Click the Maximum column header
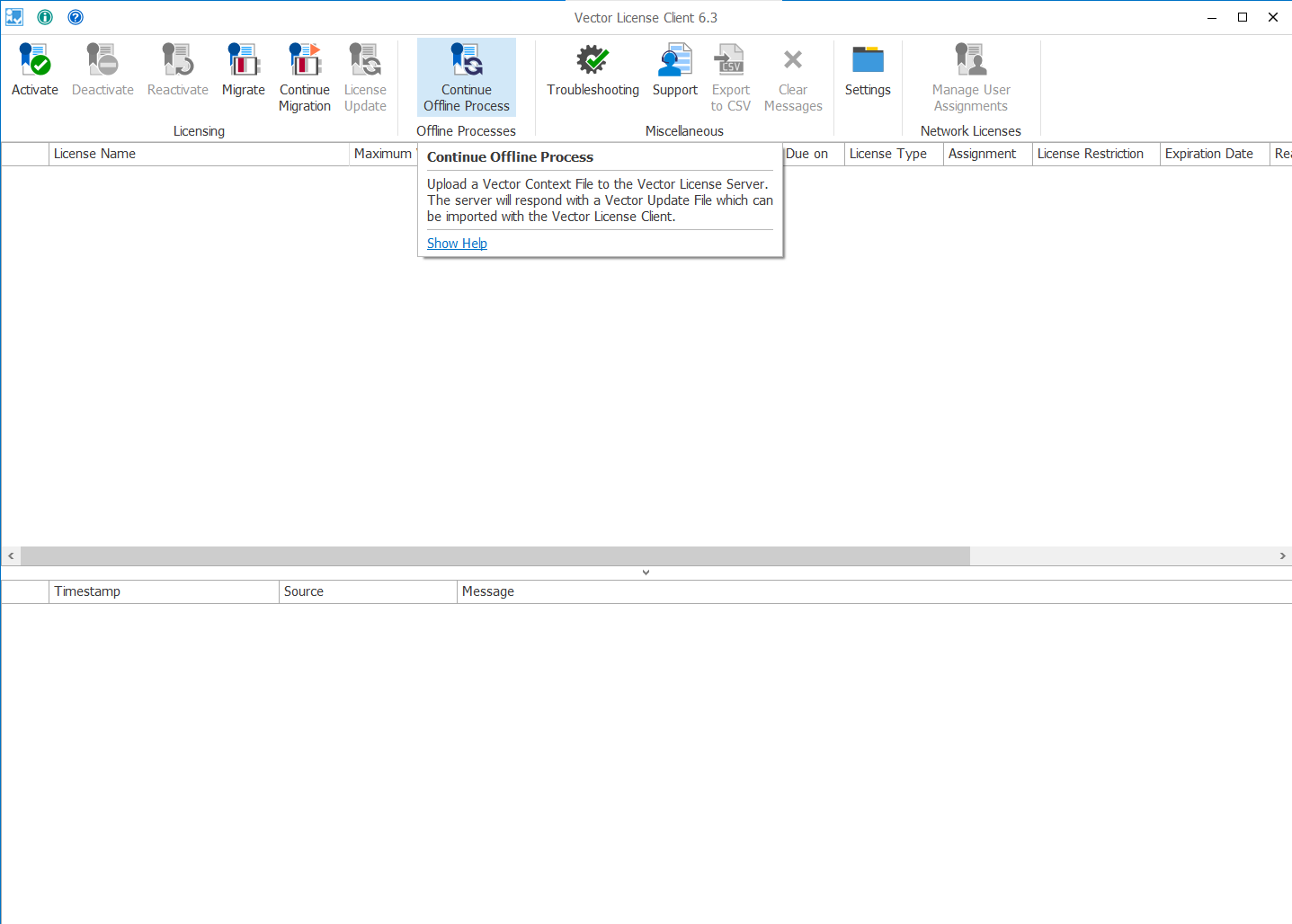Viewport: 1292px width, 924px height. [383, 154]
